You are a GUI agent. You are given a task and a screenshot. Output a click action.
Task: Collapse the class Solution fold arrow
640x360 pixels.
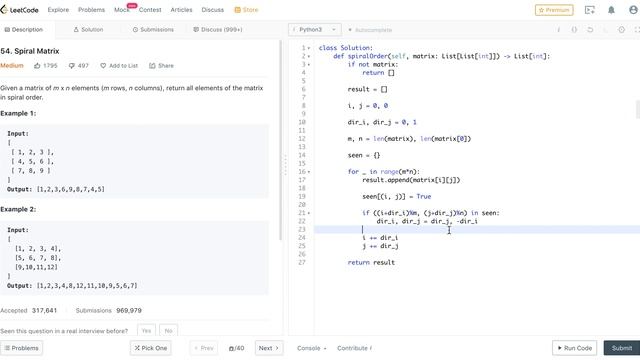click(309, 48)
